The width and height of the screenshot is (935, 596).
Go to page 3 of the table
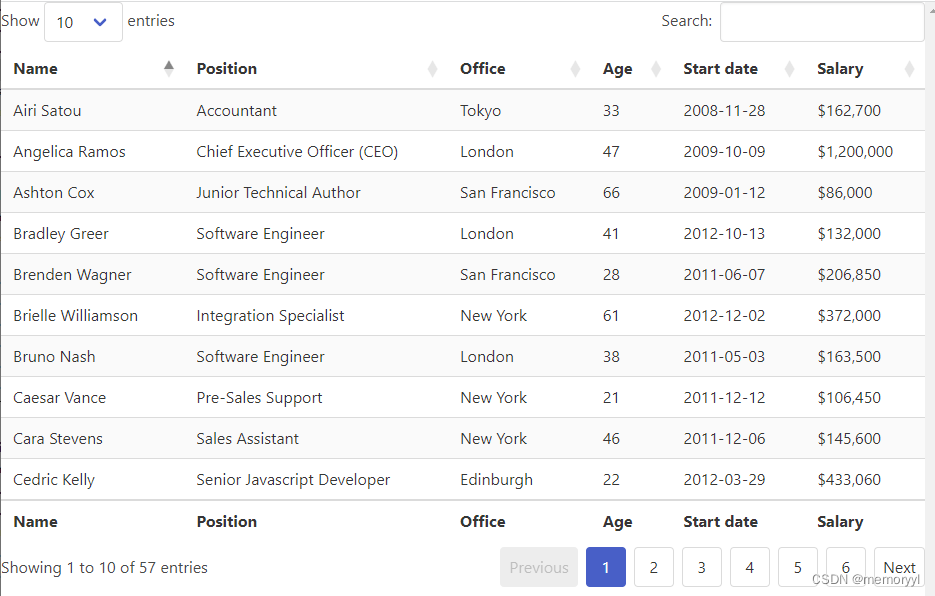click(x=702, y=567)
